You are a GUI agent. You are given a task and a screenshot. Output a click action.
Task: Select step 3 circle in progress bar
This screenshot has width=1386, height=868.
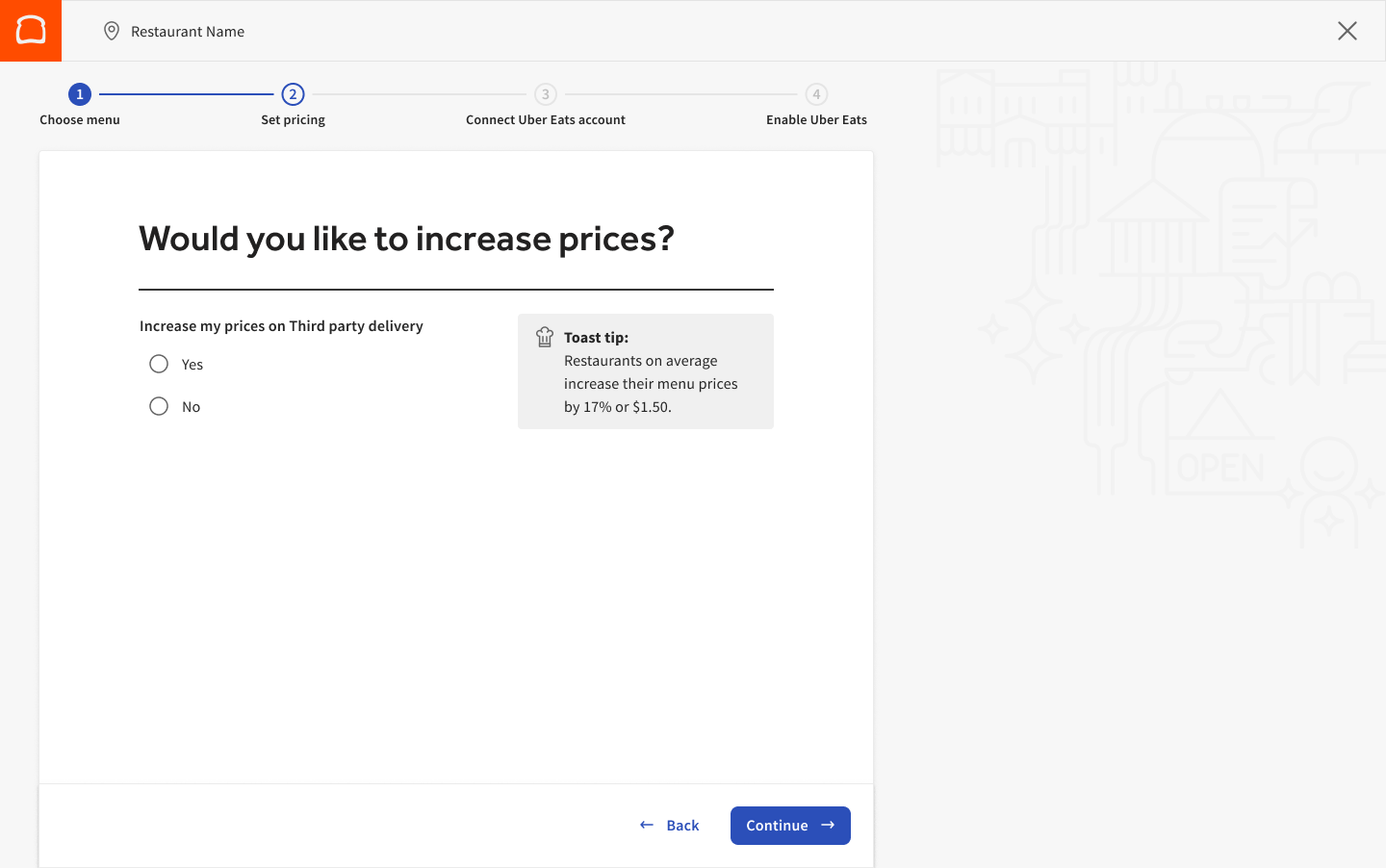click(546, 94)
